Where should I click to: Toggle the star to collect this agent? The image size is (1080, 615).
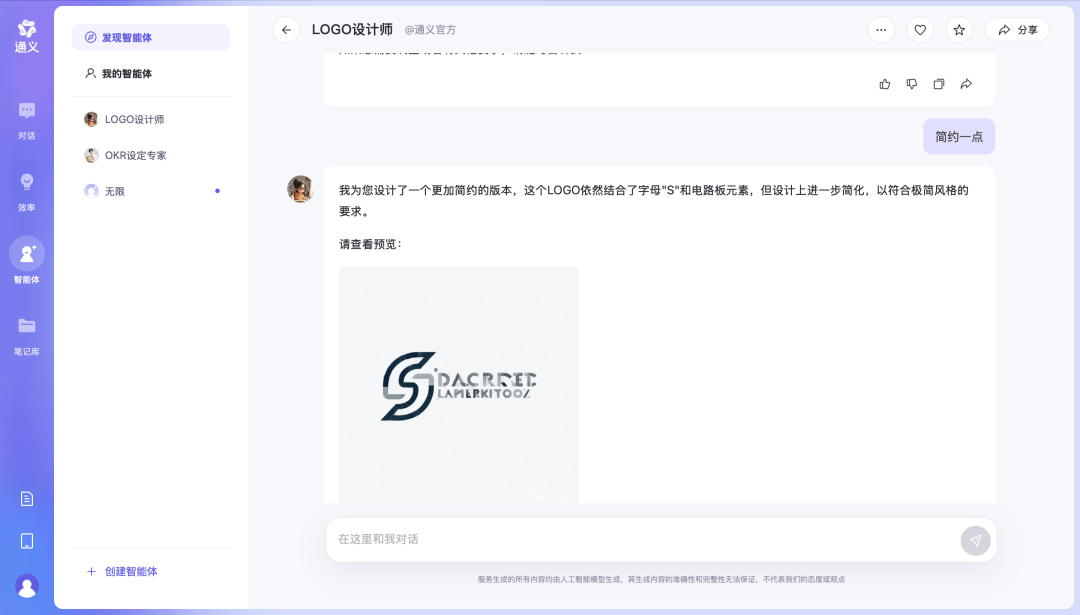(x=958, y=30)
